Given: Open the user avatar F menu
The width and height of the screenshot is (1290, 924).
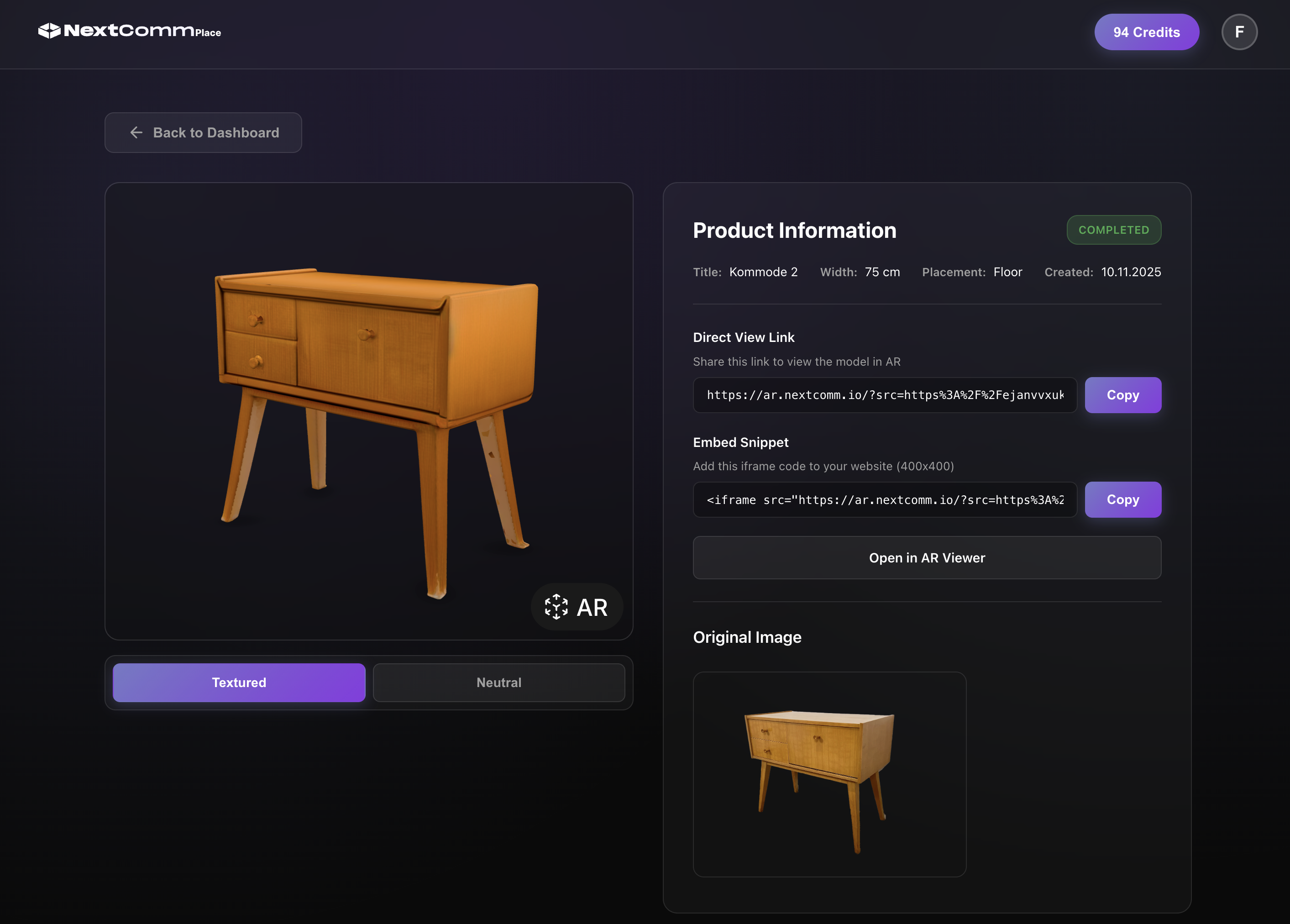Looking at the screenshot, I should coord(1239,32).
